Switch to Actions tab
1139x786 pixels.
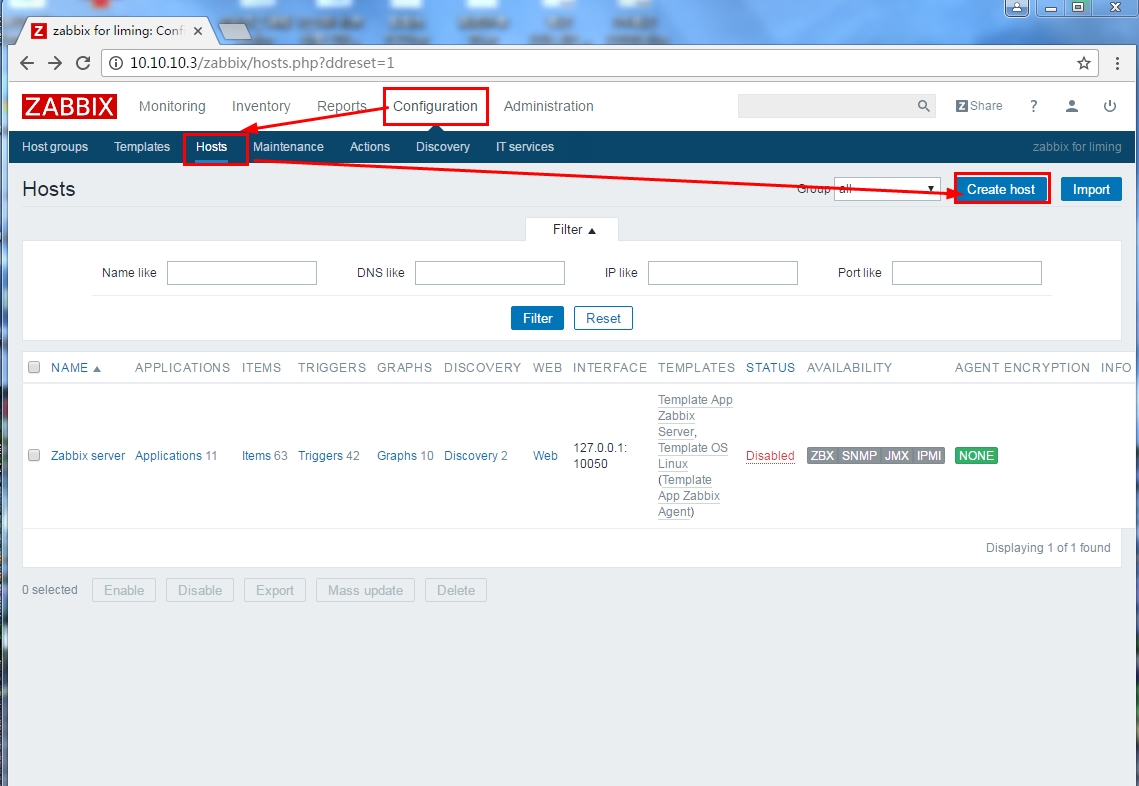(370, 147)
